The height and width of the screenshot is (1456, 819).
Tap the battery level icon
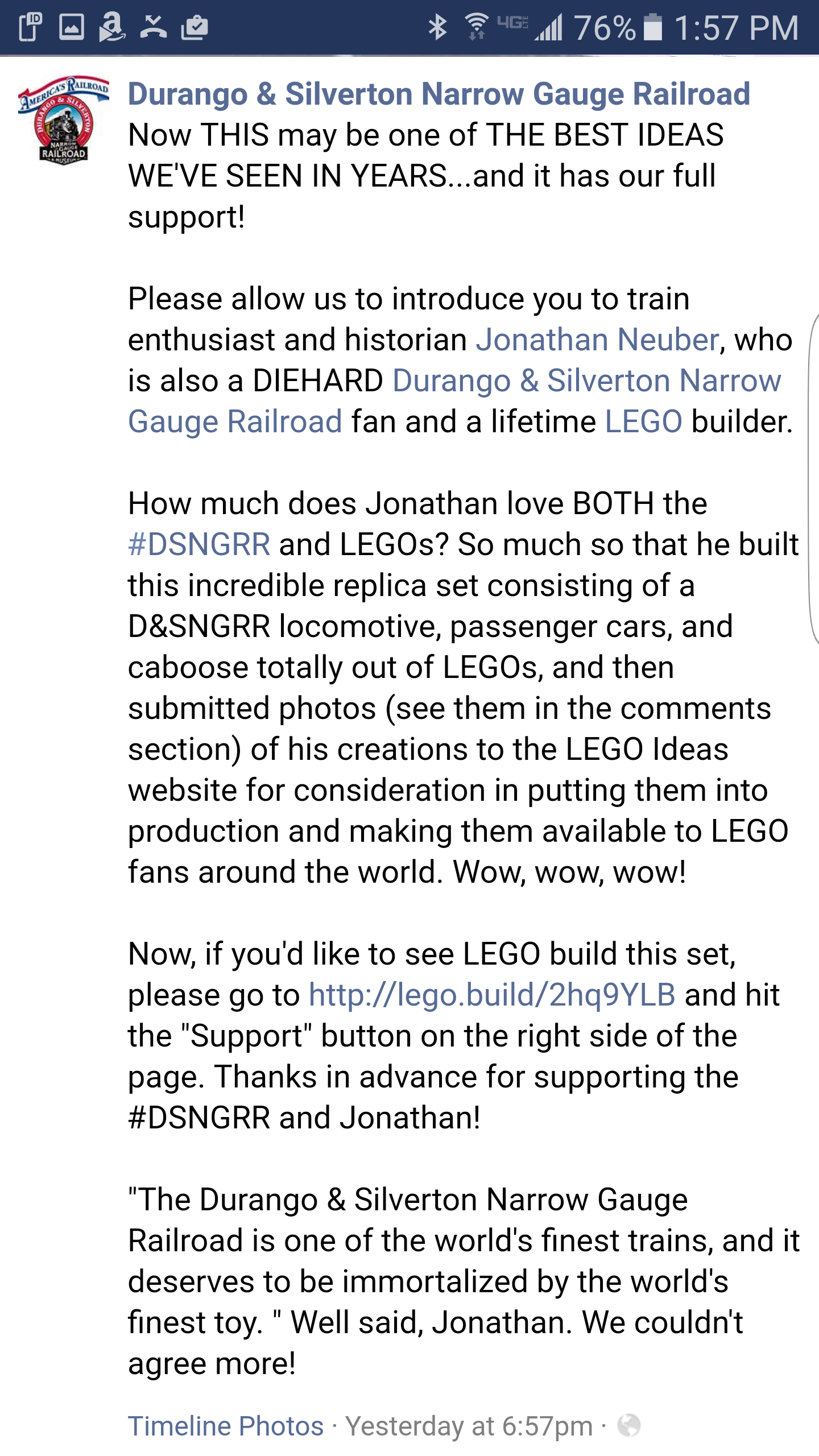click(x=653, y=27)
